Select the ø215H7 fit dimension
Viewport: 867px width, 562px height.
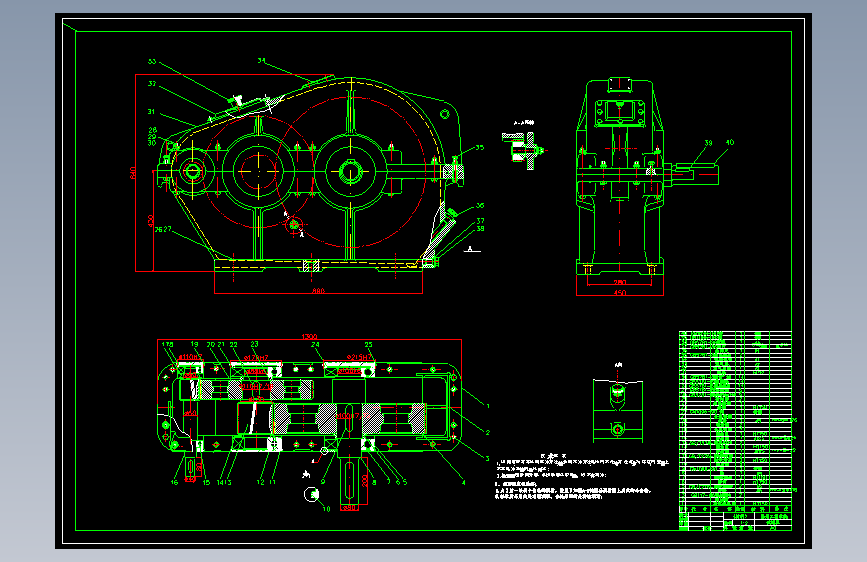[359, 357]
